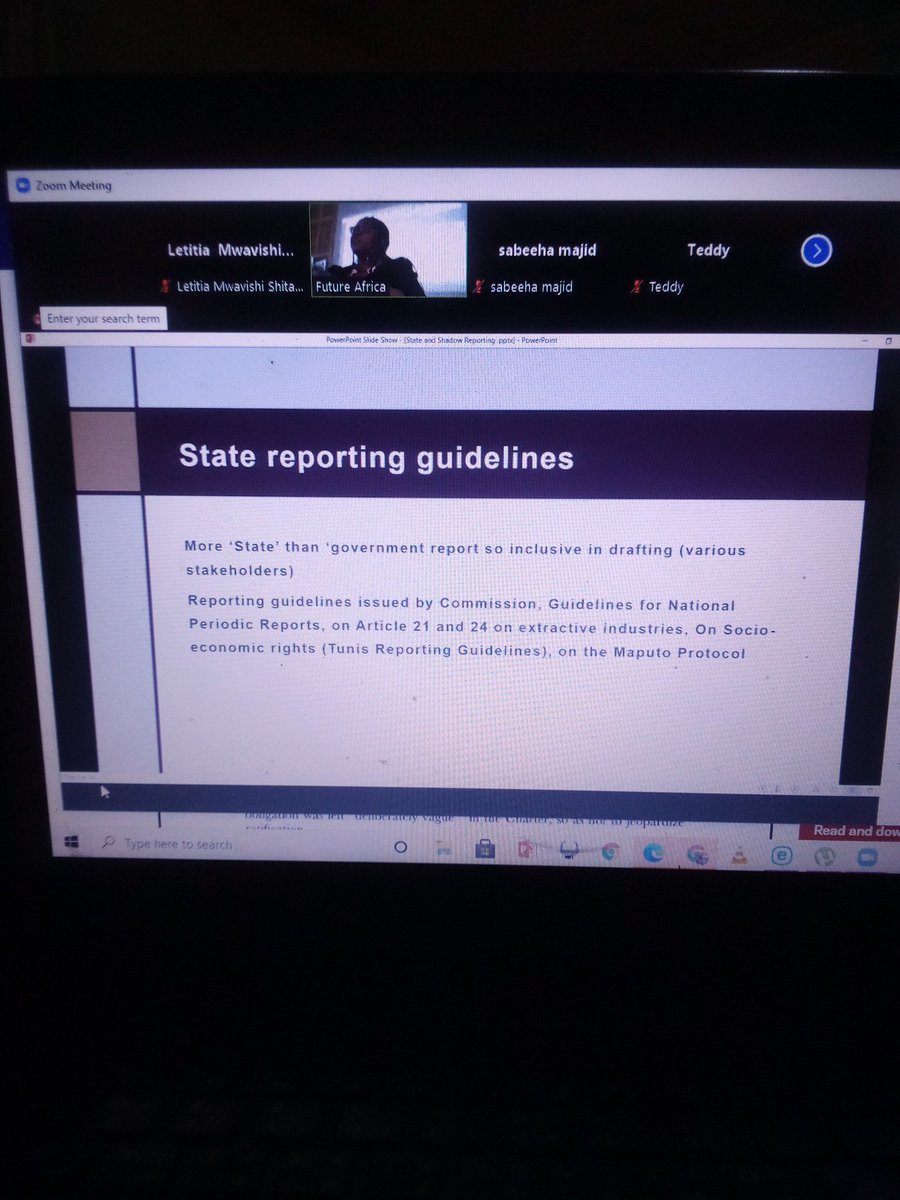Click the 'Type here to search' box
Viewport: 900px width, 1200px height.
coord(170,845)
